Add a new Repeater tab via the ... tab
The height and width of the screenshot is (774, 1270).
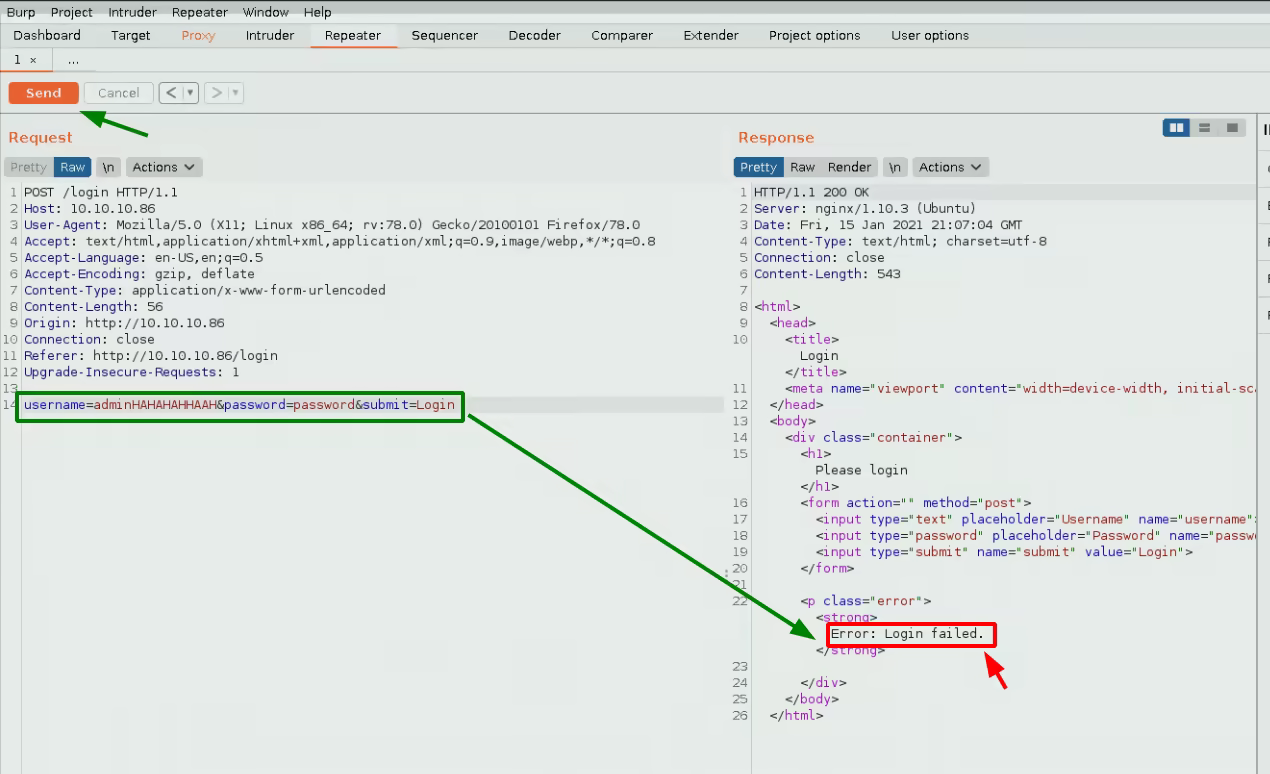pos(73,60)
